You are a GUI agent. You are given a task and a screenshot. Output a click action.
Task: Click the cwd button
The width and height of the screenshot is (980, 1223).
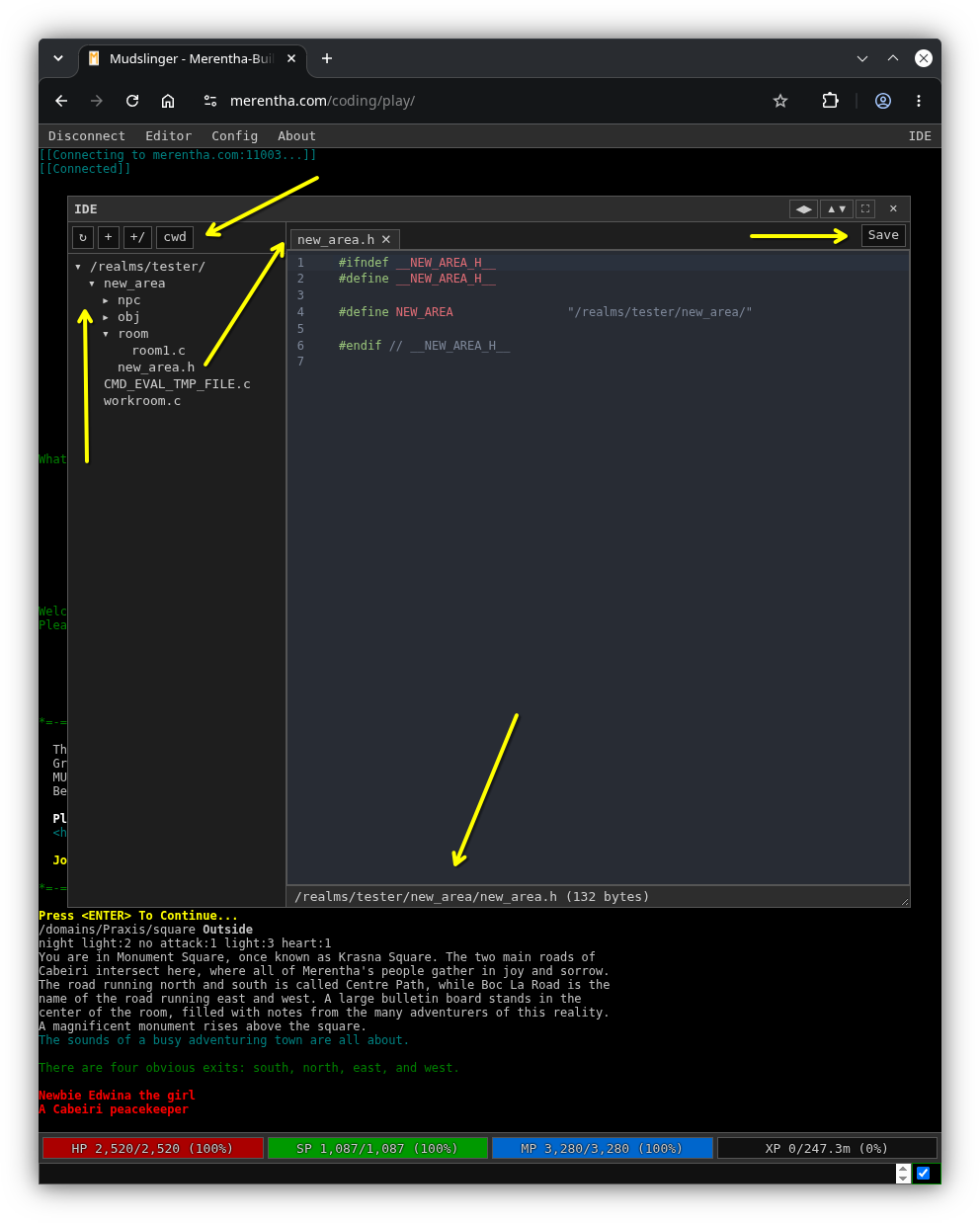click(x=175, y=237)
